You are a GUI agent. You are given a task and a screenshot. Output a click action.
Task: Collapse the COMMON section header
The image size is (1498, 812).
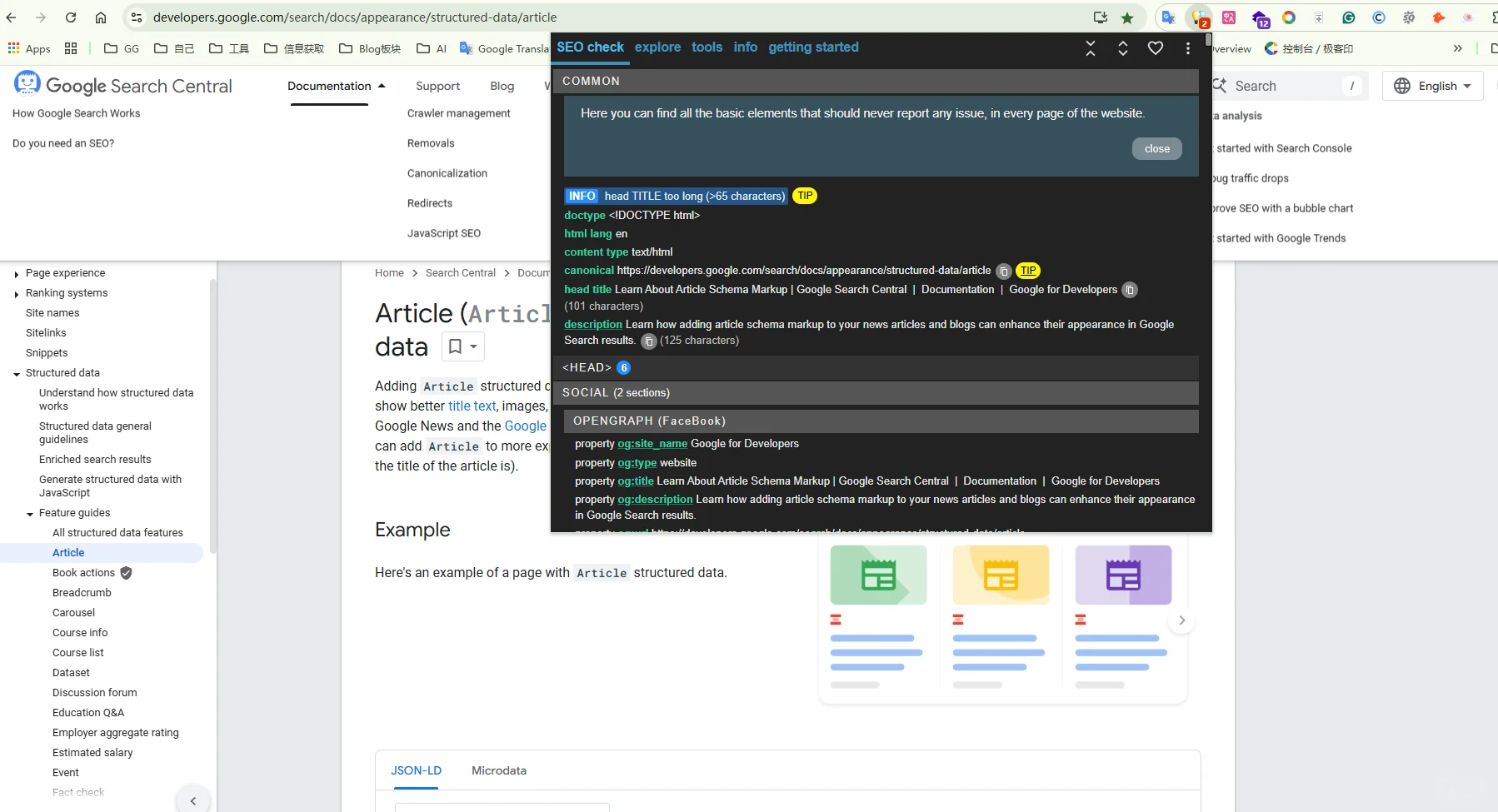tap(875, 81)
